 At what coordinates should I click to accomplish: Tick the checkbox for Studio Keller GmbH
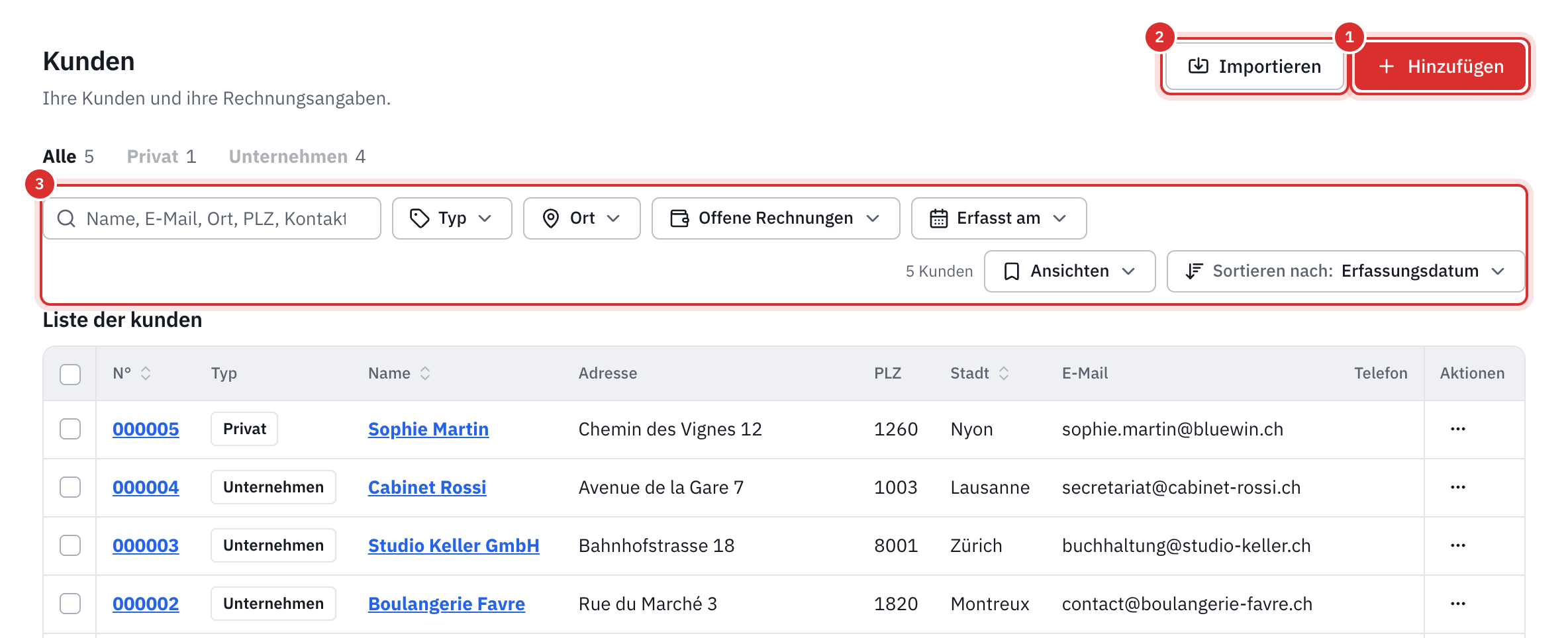(x=70, y=545)
